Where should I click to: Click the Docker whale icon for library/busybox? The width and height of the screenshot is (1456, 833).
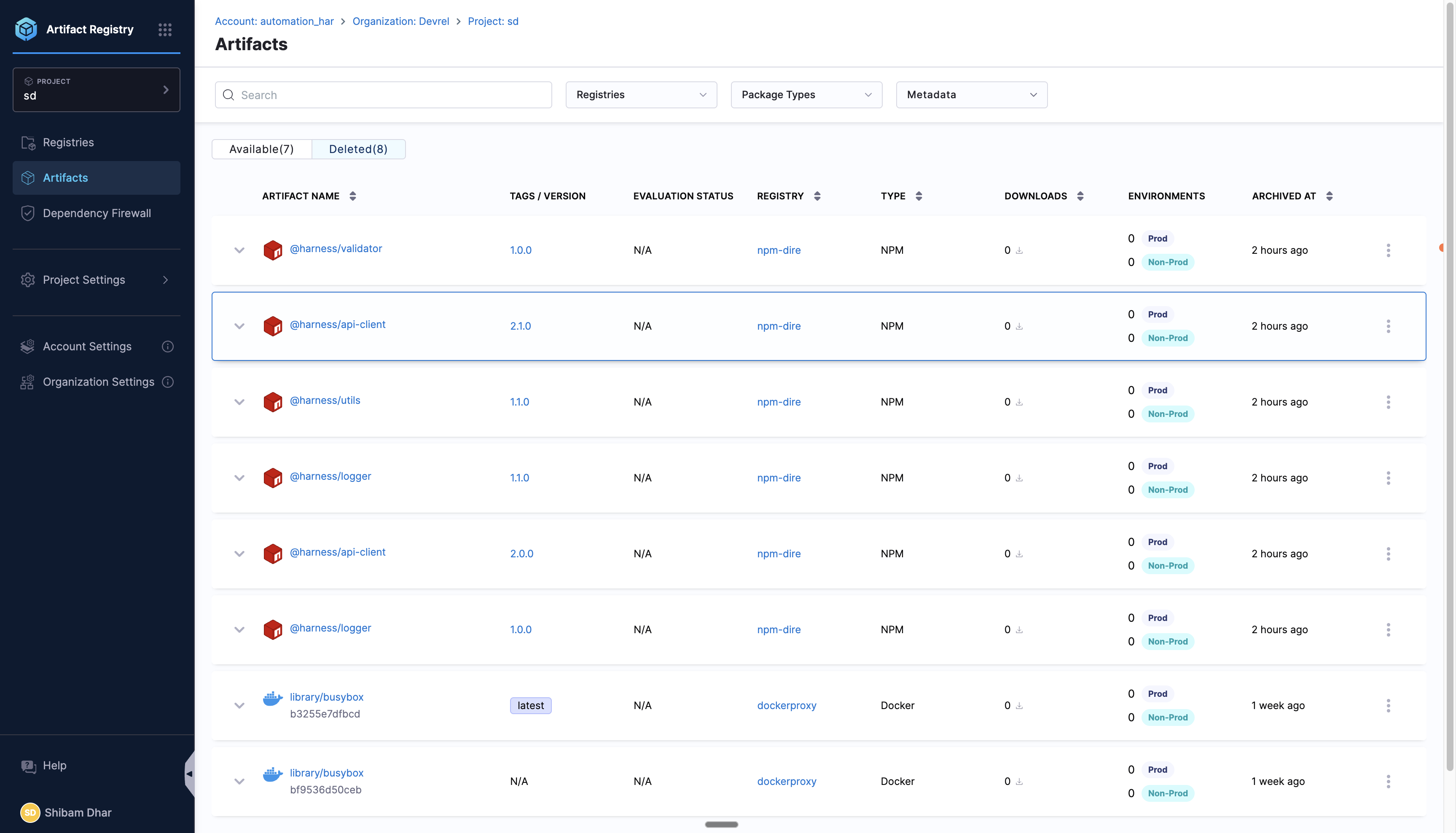pyautogui.click(x=273, y=698)
